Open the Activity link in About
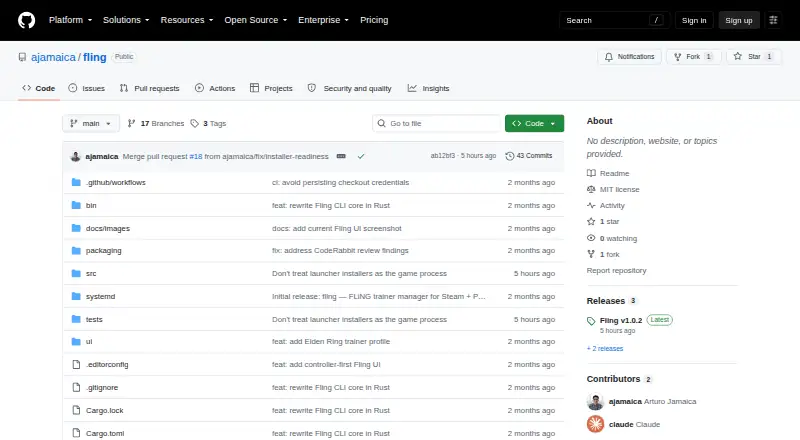Image resolution: width=800 pixels, height=440 pixels. pos(606,206)
